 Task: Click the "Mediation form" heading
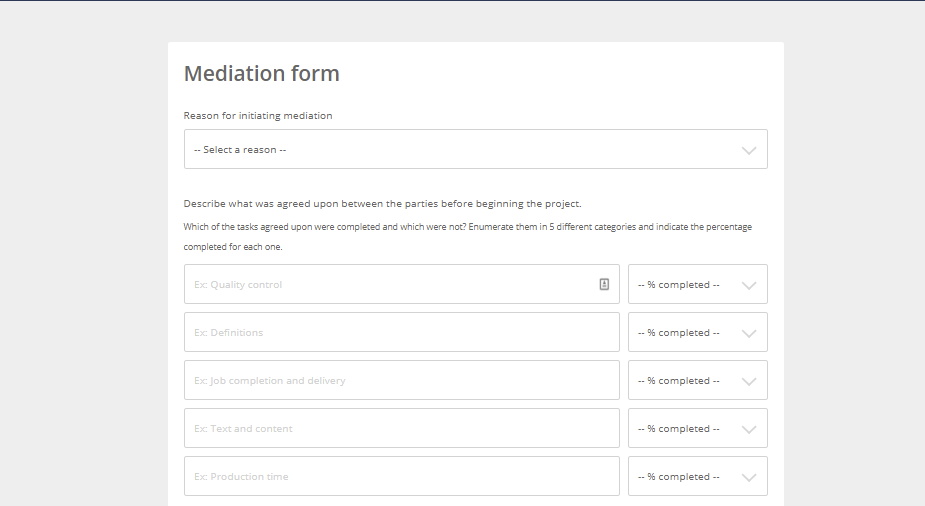coord(262,74)
